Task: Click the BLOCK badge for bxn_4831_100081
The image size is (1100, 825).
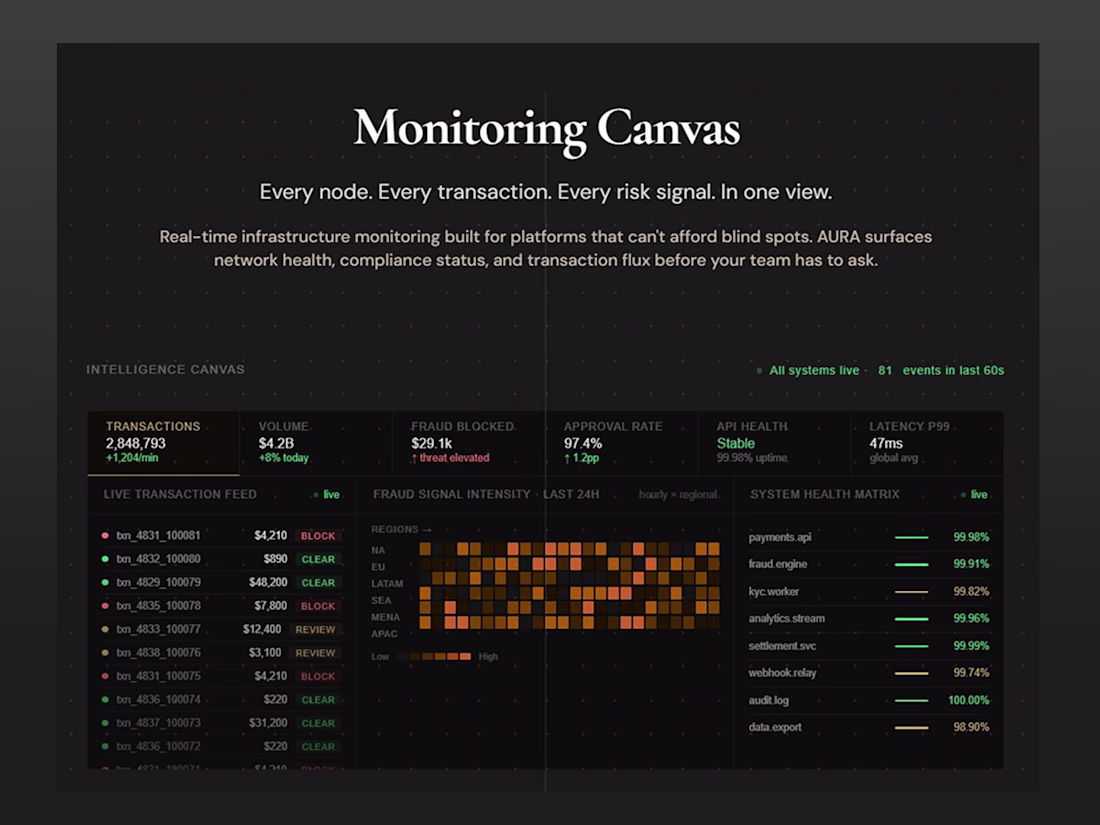Action: (x=318, y=536)
